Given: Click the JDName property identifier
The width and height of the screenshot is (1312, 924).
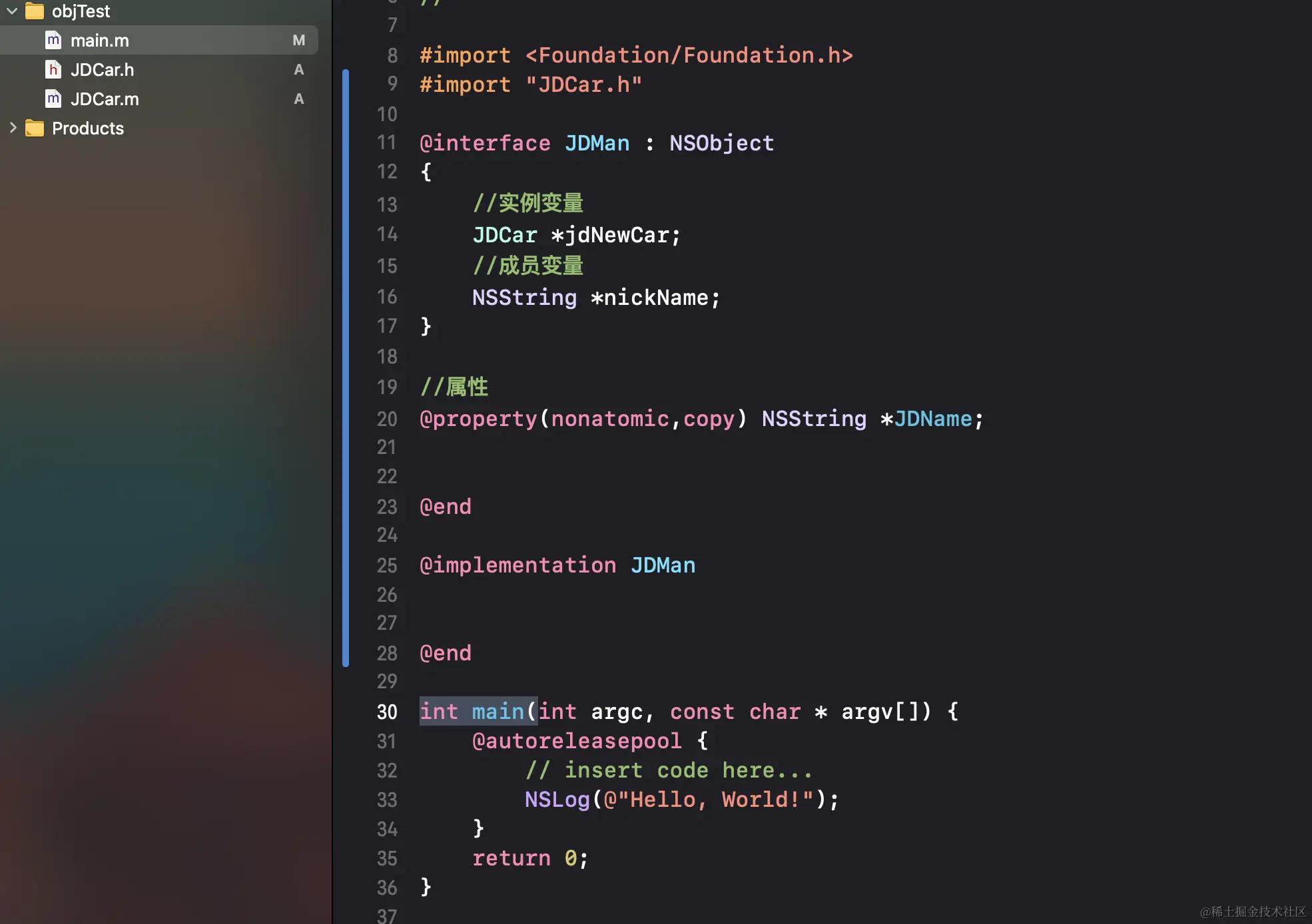Looking at the screenshot, I should 932,419.
